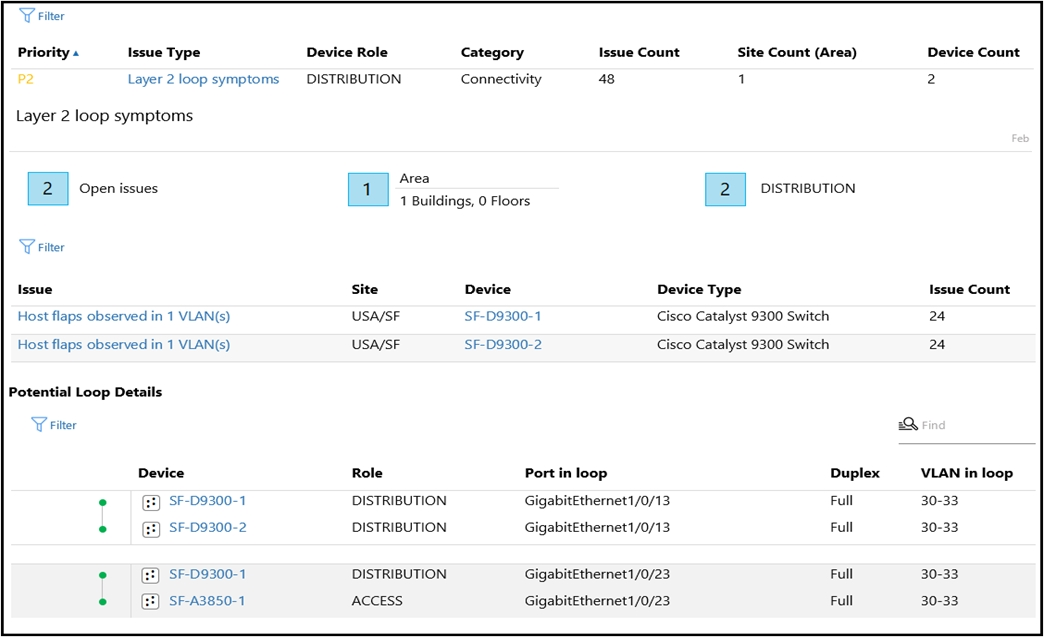Click the Issue Count column header in the top table
This screenshot has height=637, width=1044.
639,52
